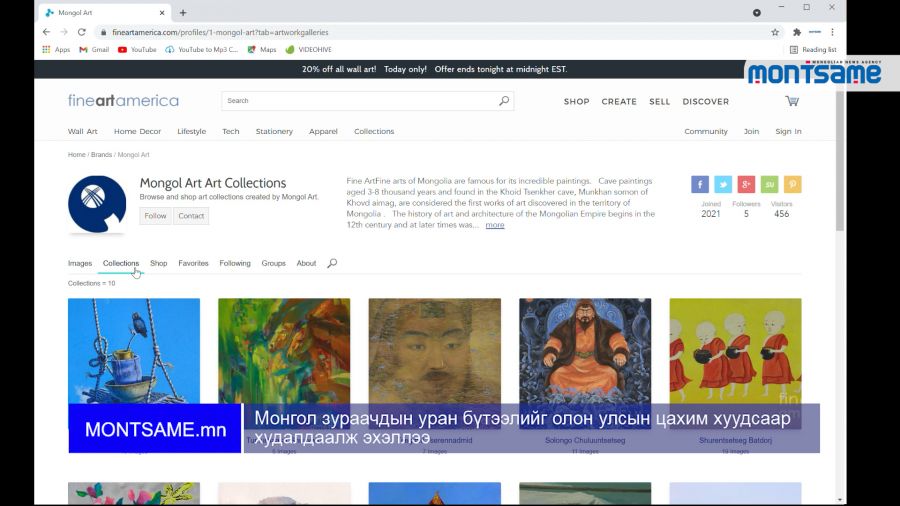The height and width of the screenshot is (506, 900).
Task: Switch to the About tab
Action: [306, 263]
